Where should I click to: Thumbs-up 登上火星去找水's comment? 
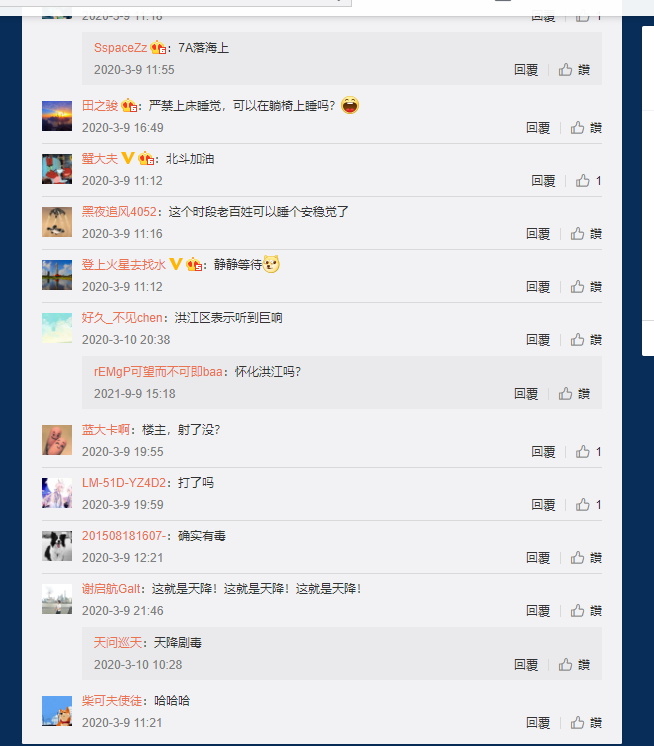click(586, 287)
